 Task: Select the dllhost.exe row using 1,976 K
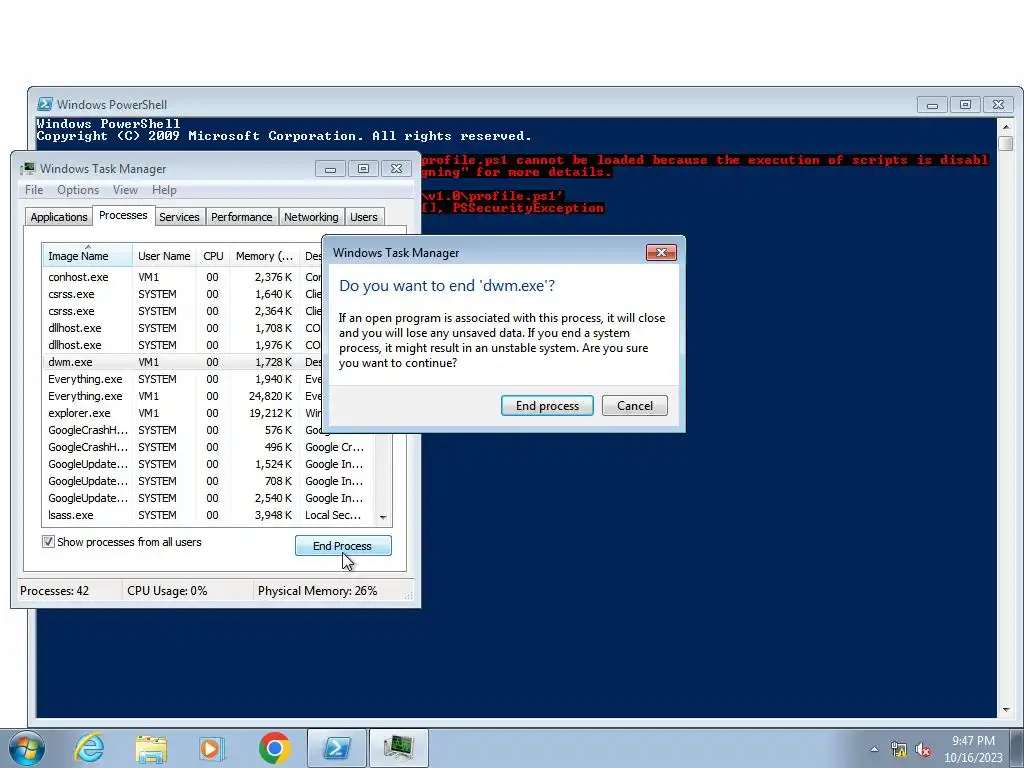[x=183, y=345]
